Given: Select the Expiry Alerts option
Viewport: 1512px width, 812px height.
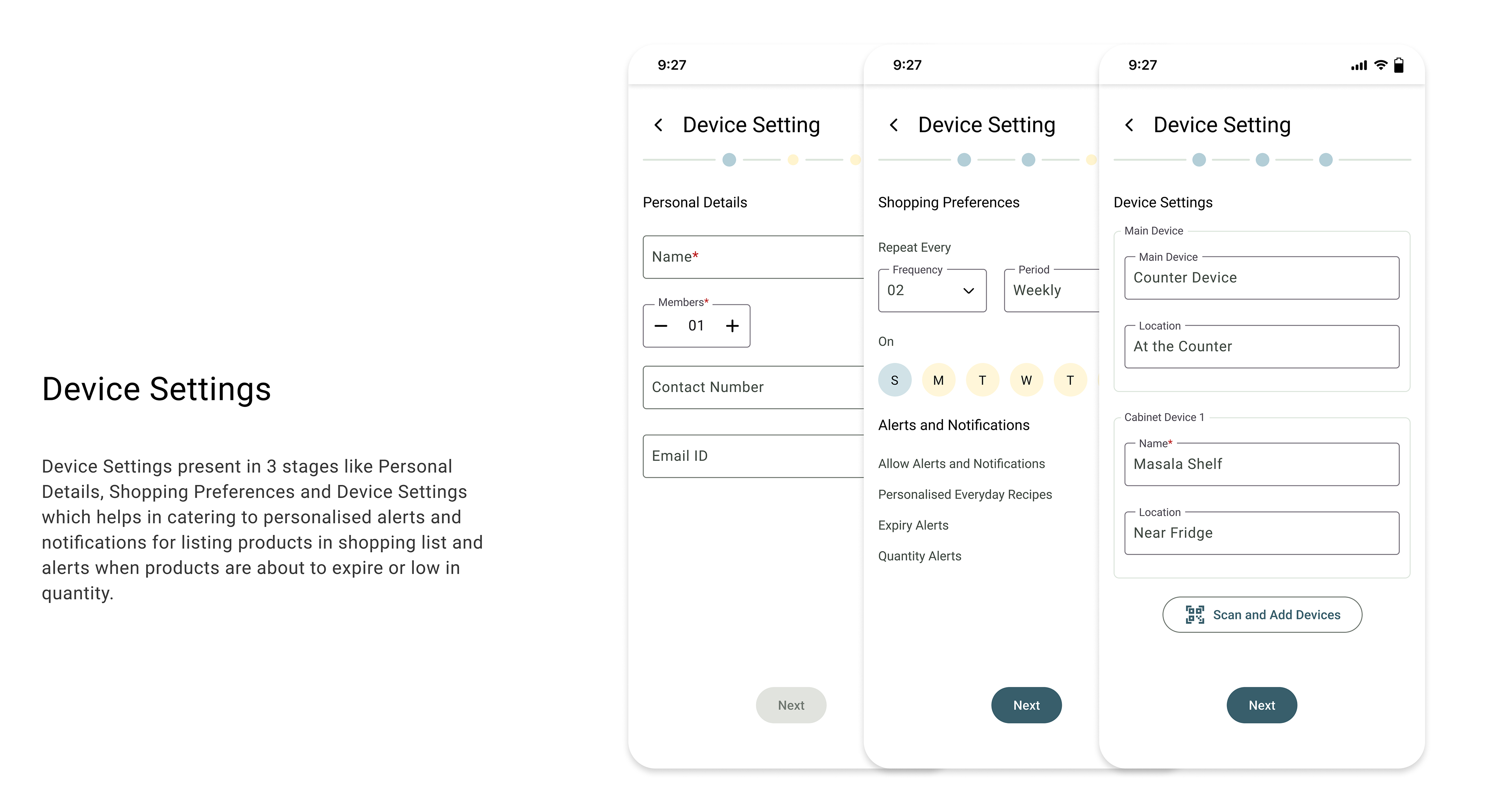Looking at the screenshot, I should tap(913, 525).
